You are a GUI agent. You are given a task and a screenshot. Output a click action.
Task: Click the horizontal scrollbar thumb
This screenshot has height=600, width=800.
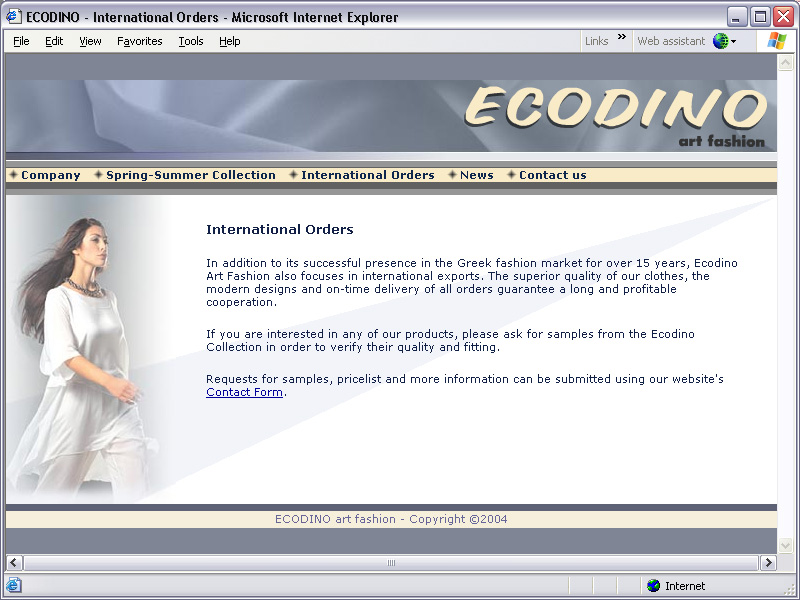pyautogui.click(x=391, y=563)
